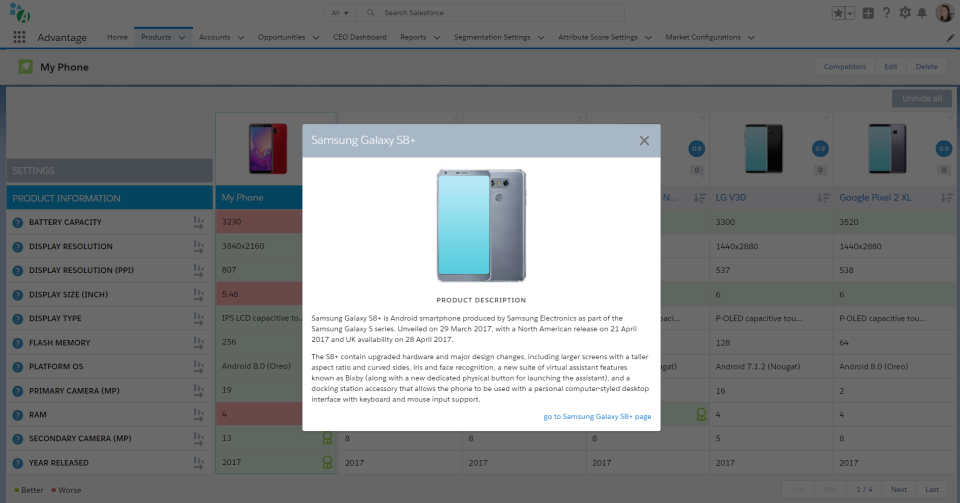This screenshot has width=960, height=503.
Task: Click the Year Released help icon
Action: click(18, 463)
